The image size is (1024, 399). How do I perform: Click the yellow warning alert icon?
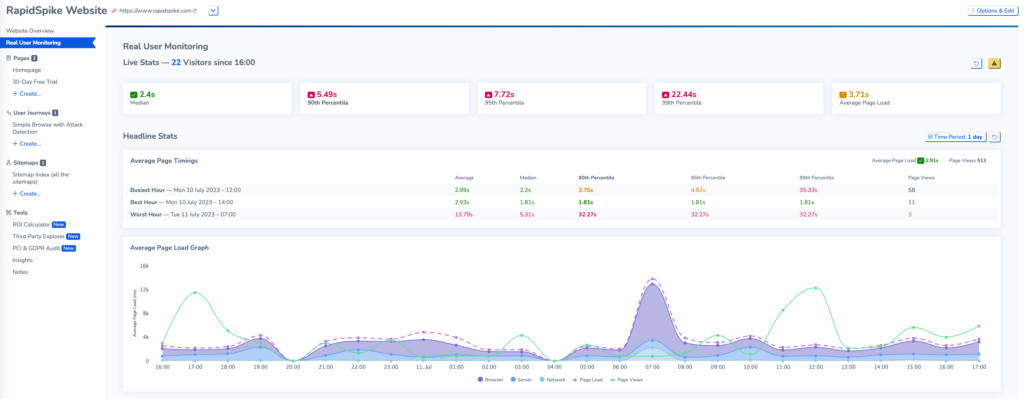[994, 63]
